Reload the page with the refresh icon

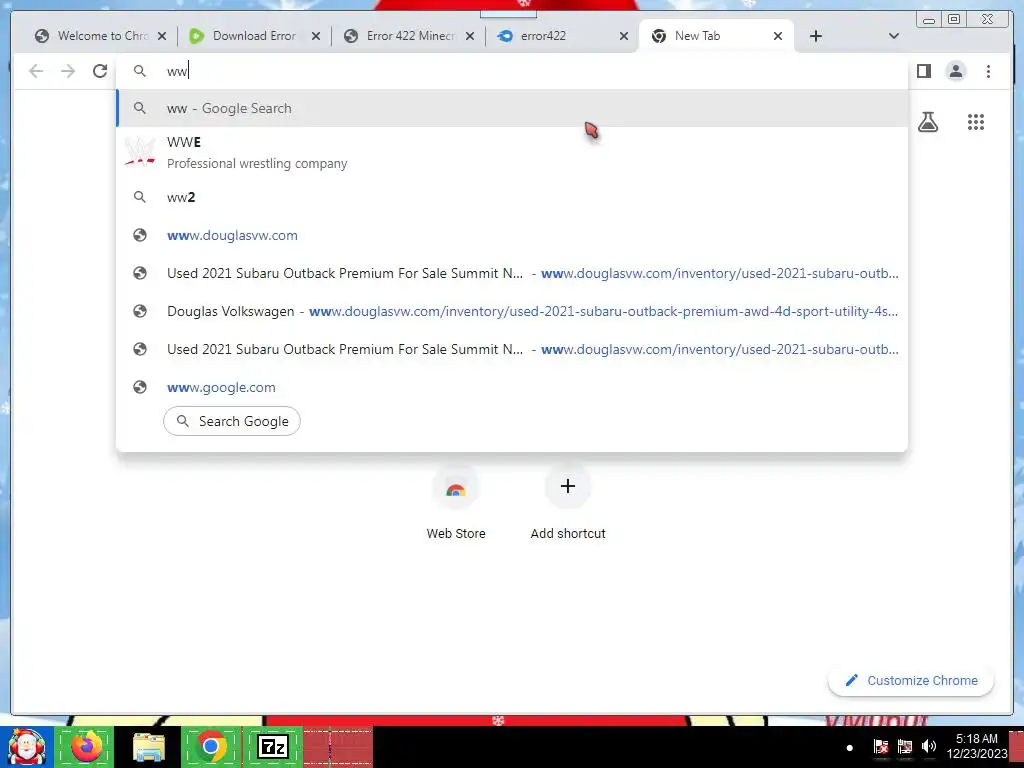click(x=100, y=71)
